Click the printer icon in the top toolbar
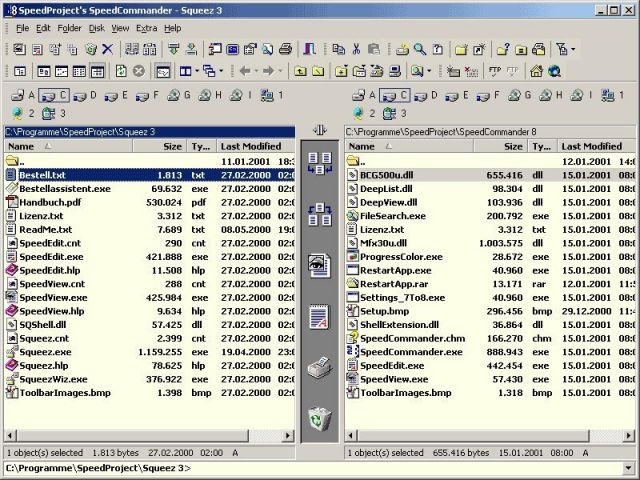Viewport: 640px width, 480px height. (x=285, y=50)
